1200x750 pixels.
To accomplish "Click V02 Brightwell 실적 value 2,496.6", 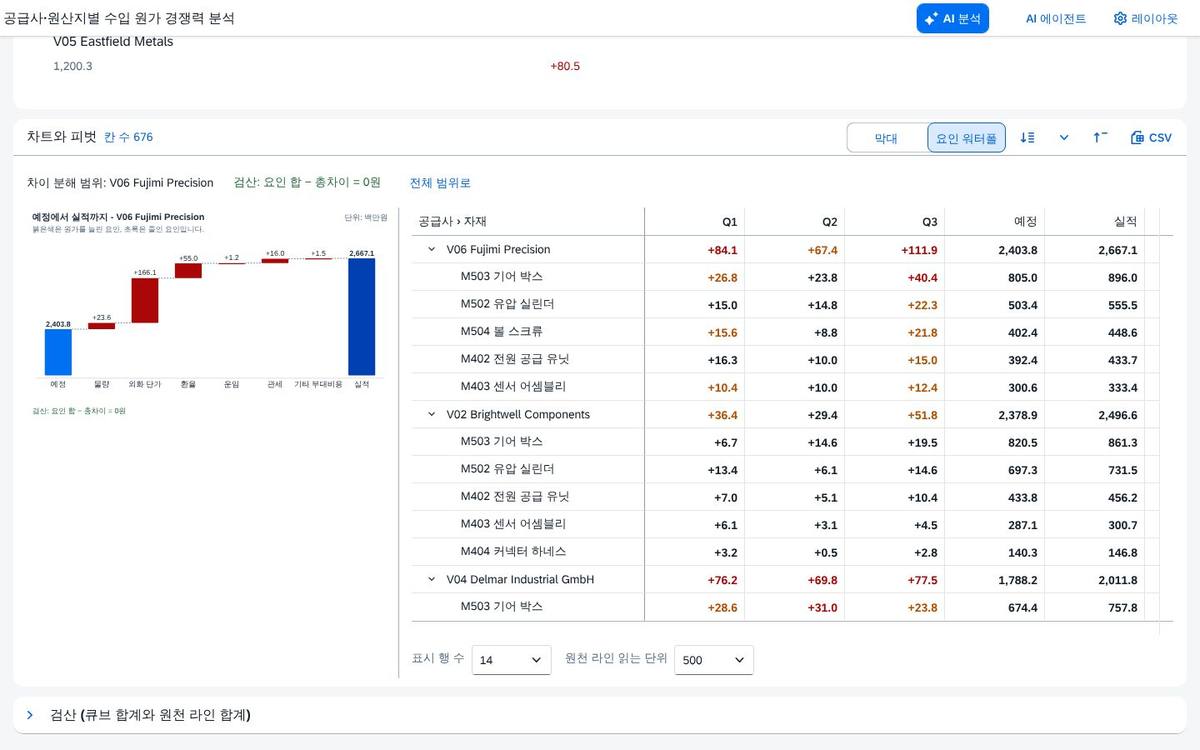I will [1117, 415].
